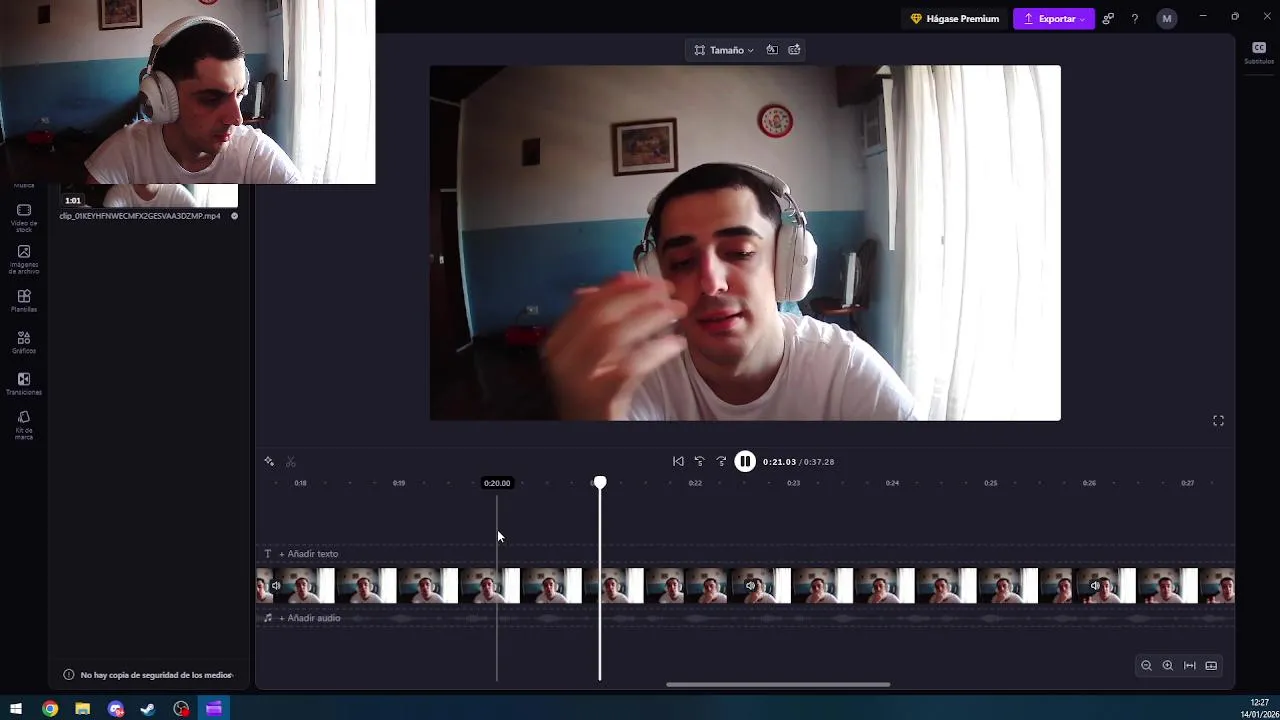
Task: Click the white playhead handle
Action: [x=600, y=483]
